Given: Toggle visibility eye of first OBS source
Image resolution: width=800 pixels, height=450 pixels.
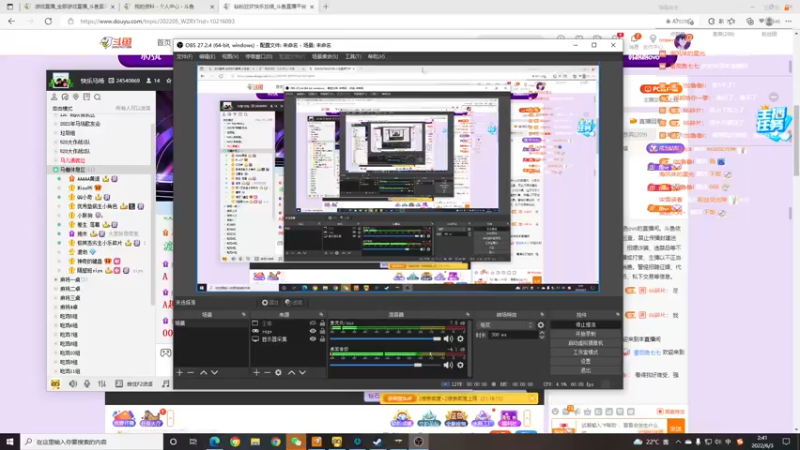Looking at the screenshot, I should click(x=313, y=323).
